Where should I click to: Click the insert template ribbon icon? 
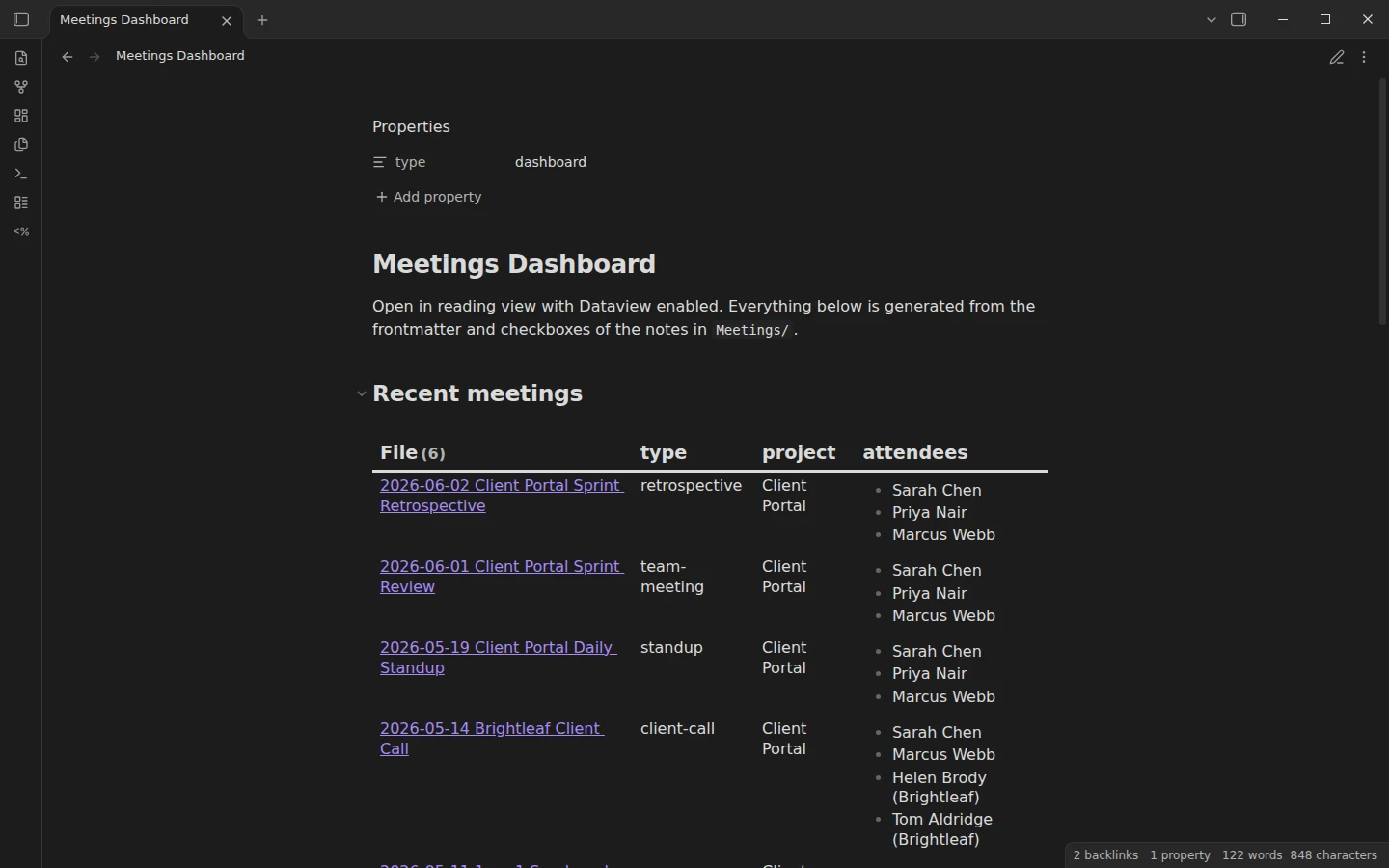(x=21, y=145)
